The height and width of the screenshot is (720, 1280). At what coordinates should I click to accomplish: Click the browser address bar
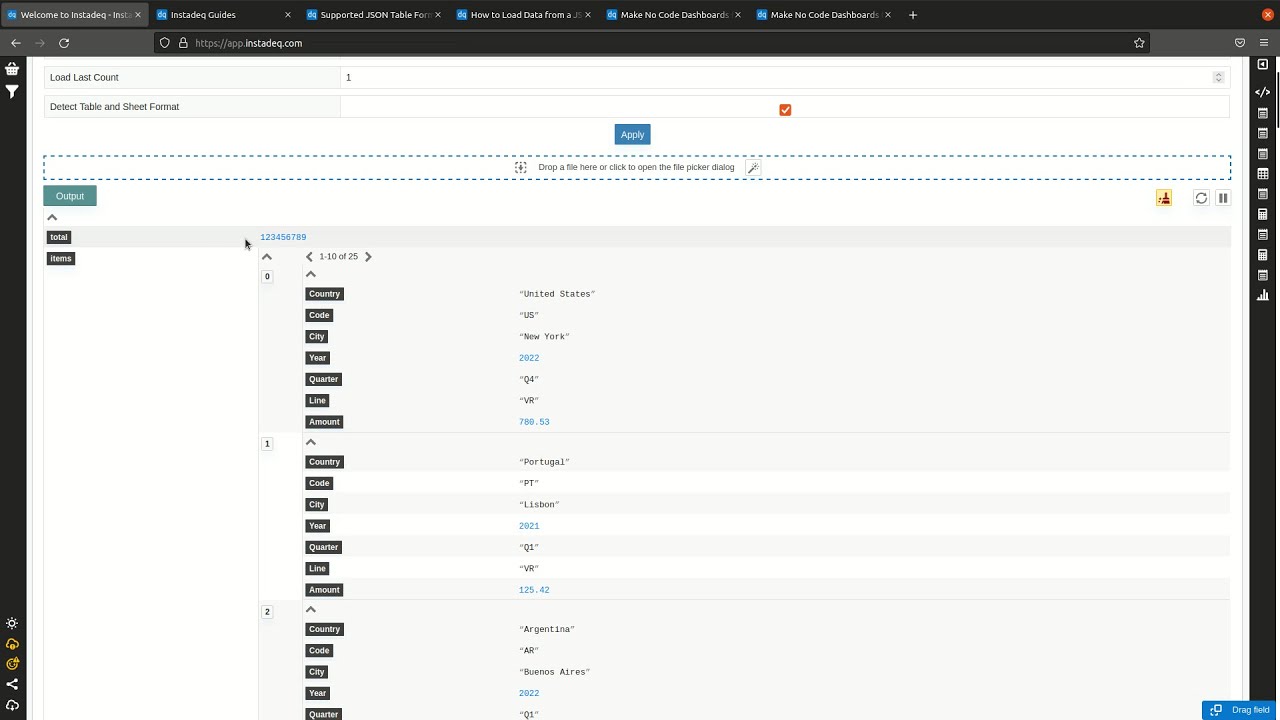650,43
